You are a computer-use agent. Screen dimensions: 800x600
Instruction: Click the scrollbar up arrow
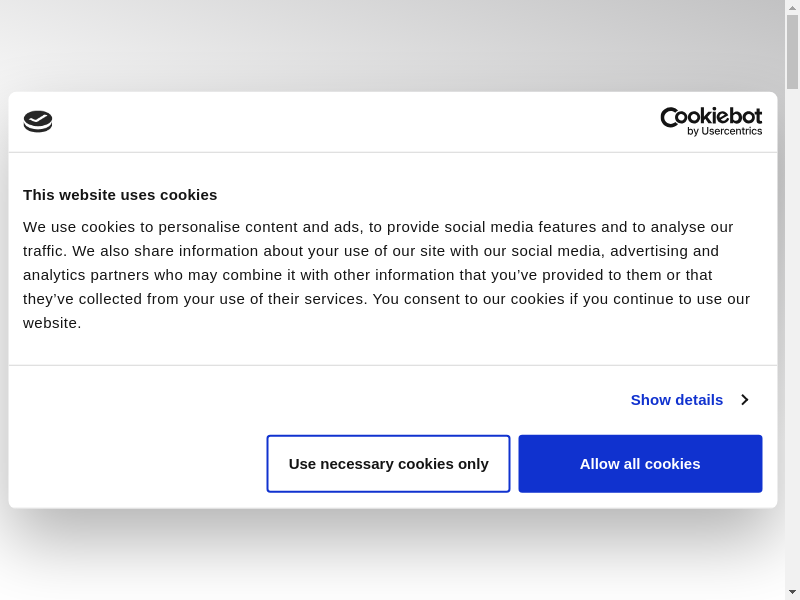(792, 7)
